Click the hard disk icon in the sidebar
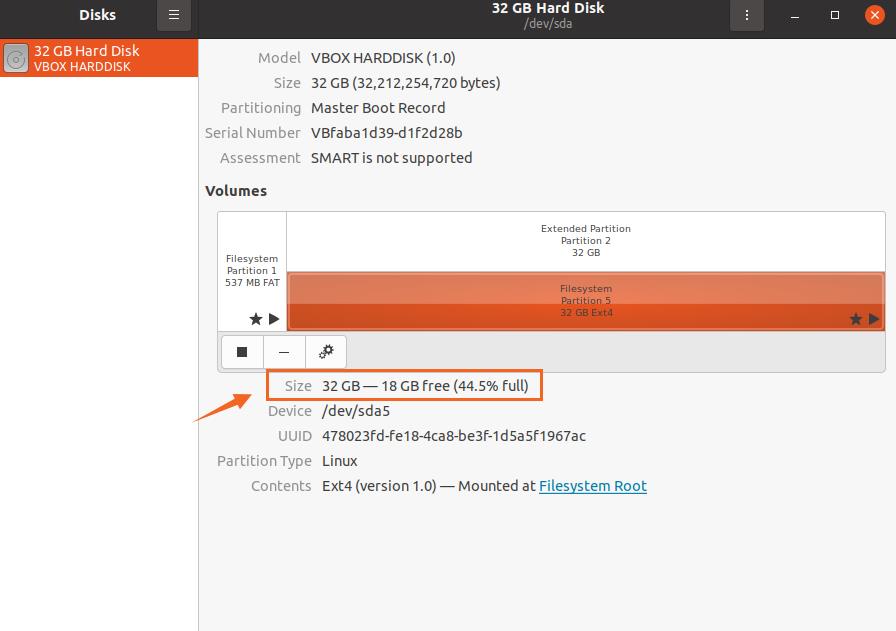Viewport: 896px width, 631px height. point(16,58)
